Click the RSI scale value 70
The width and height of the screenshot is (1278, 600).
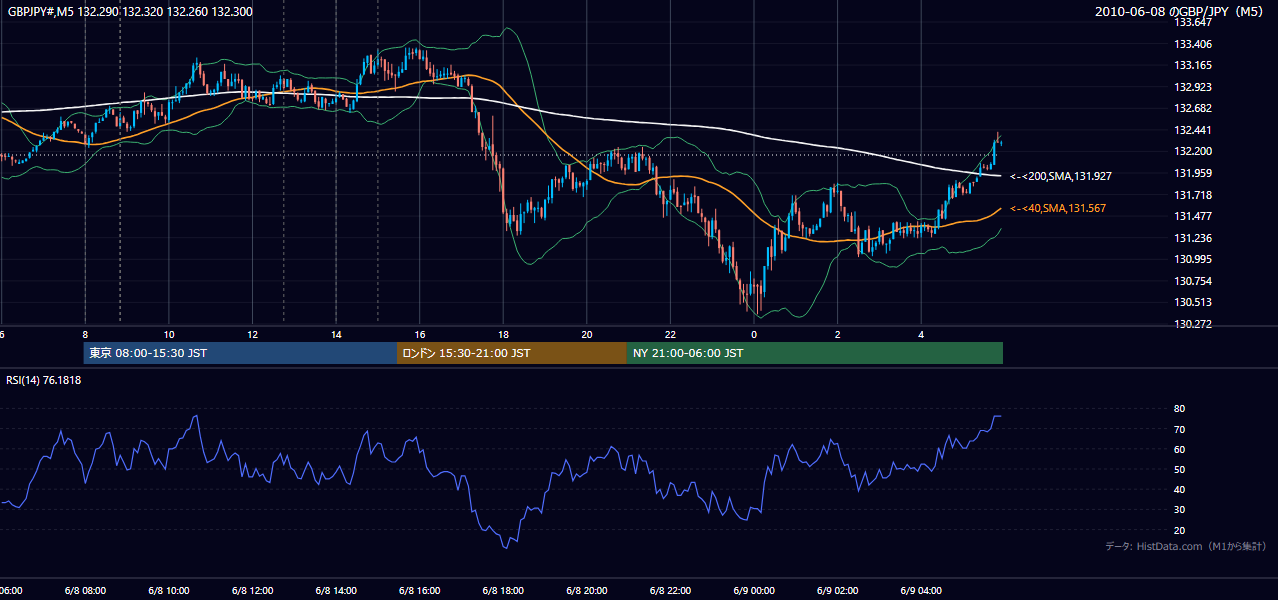[x=1180, y=429]
